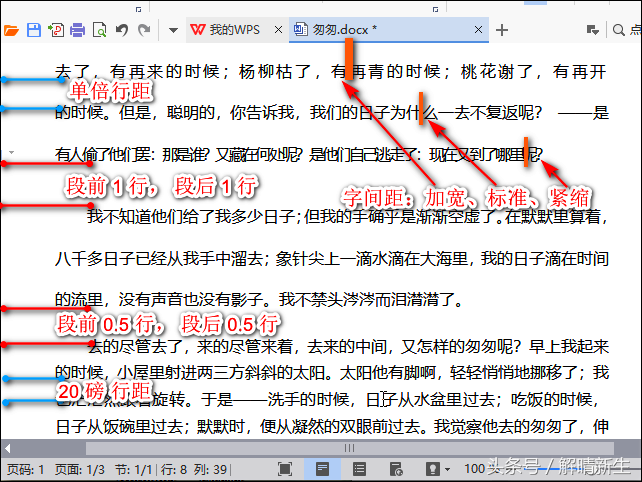This screenshot has height=482, width=642.
Task: Click the paragraph marker arrow in left margin
Action: coord(11,152)
